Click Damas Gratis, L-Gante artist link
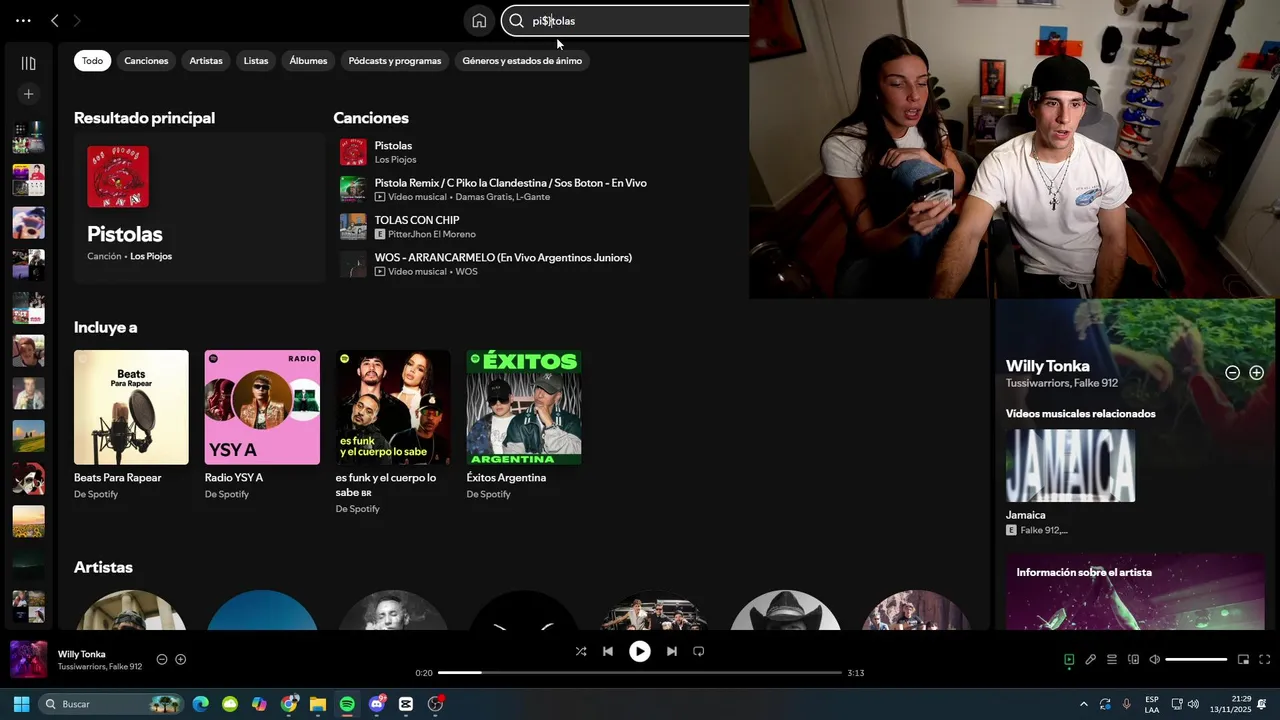 click(x=503, y=197)
